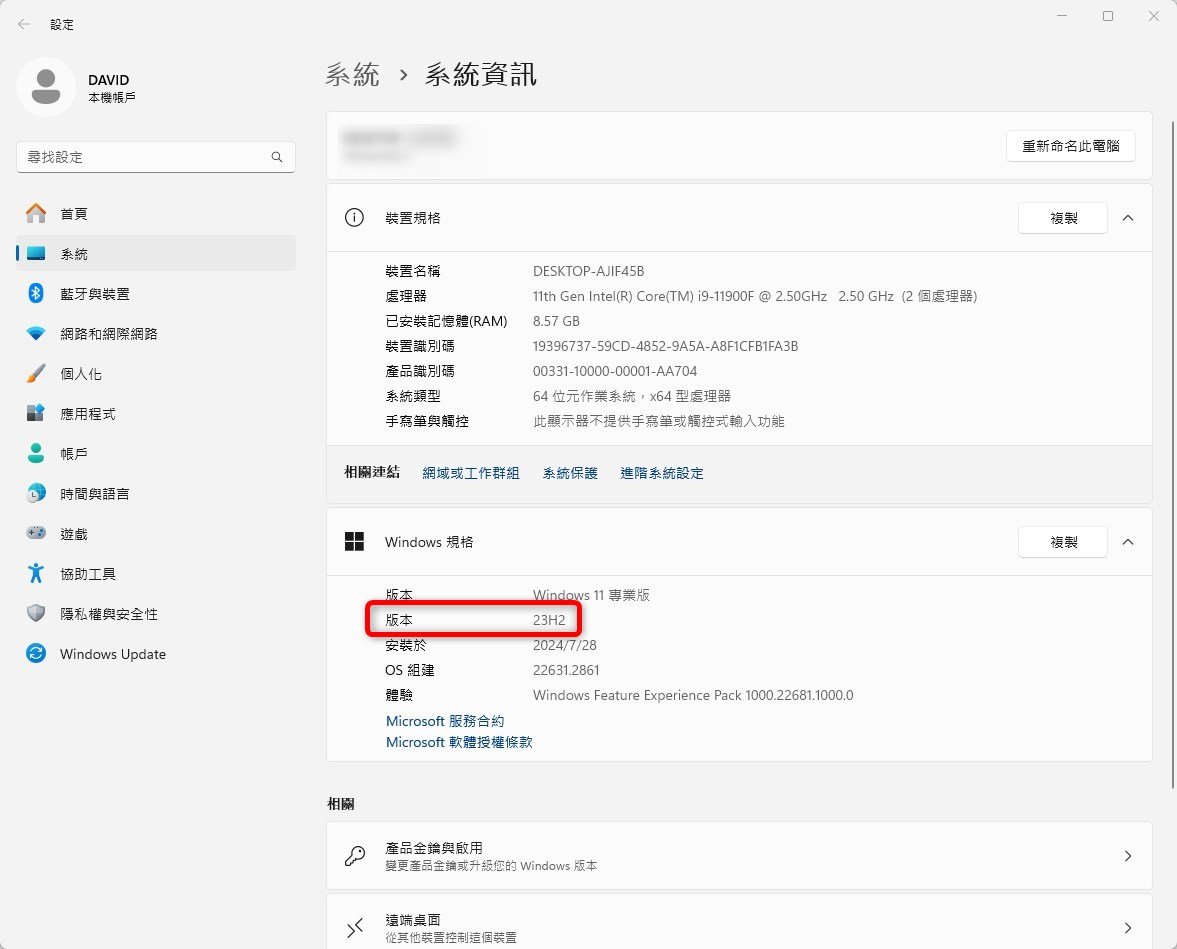Viewport: 1177px width, 949px height.
Task: Click the Windows Feature Experience Pack text
Action: 693,695
